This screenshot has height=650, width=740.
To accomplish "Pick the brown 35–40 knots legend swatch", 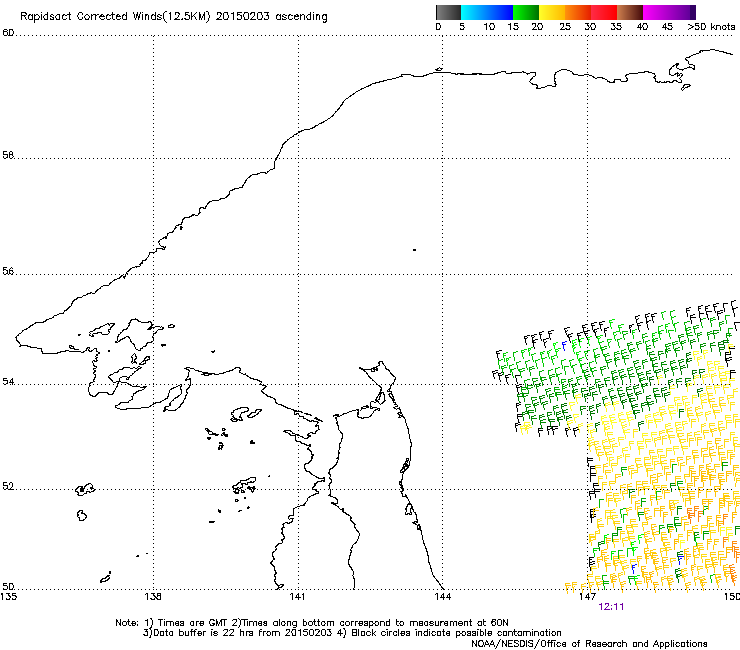I will 630,12.
